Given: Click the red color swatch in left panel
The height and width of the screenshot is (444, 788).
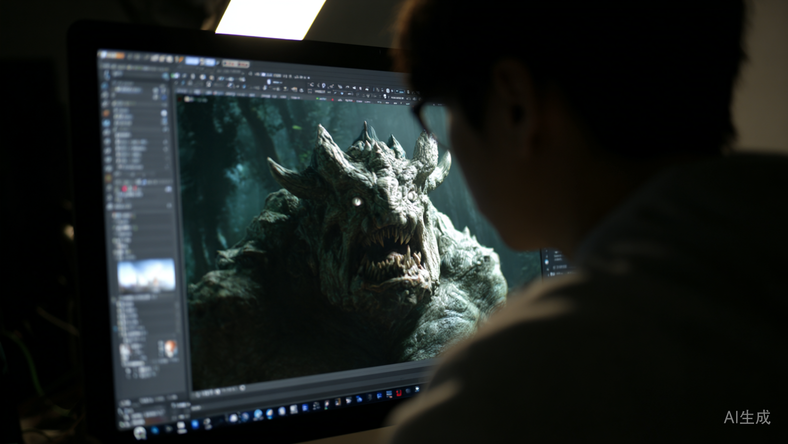Looking at the screenshot, I should click(x=124, y=188).
